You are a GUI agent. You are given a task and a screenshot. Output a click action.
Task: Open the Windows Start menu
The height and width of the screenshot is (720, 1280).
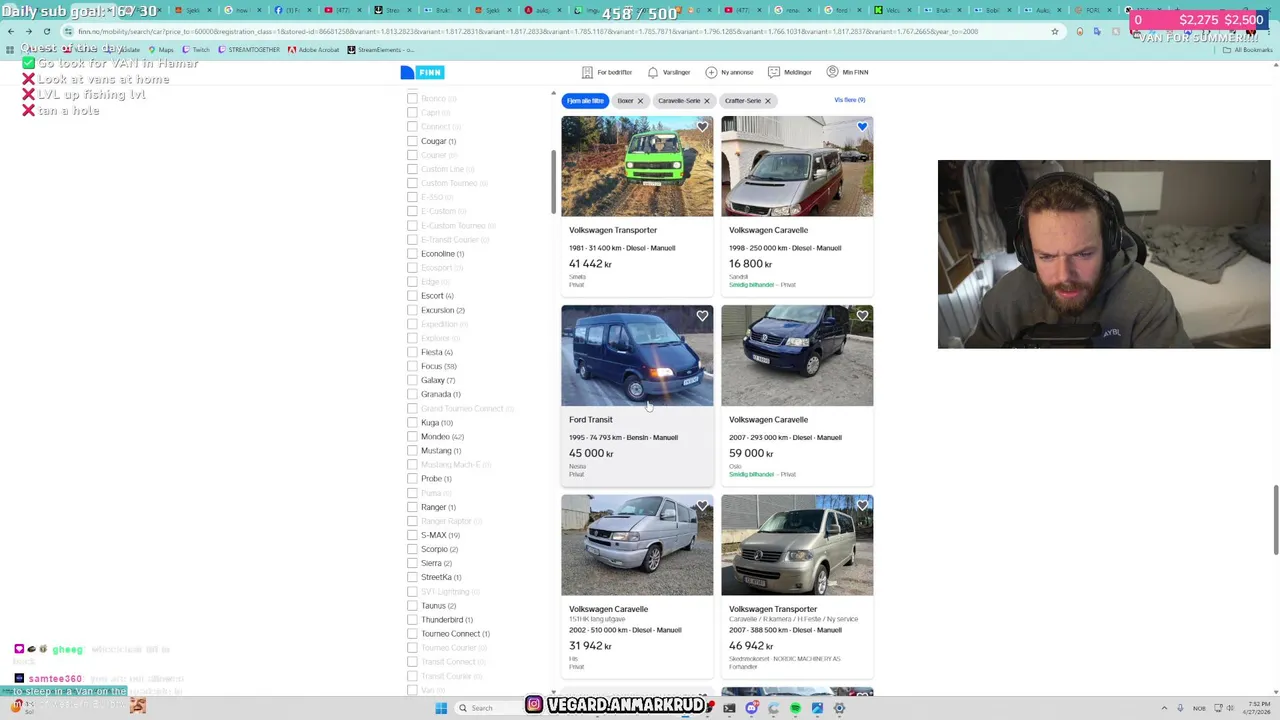(x=441, y=708)
